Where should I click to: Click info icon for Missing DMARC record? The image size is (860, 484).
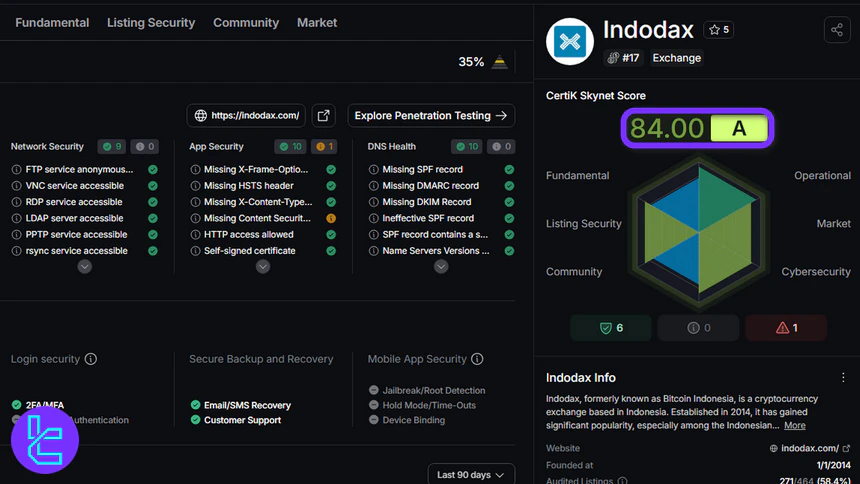374,186
